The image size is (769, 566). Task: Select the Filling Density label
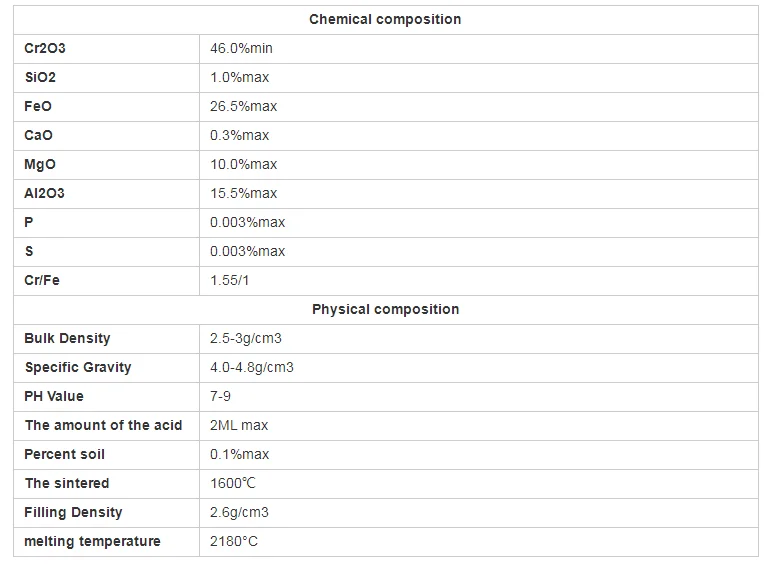click(73, 512)
